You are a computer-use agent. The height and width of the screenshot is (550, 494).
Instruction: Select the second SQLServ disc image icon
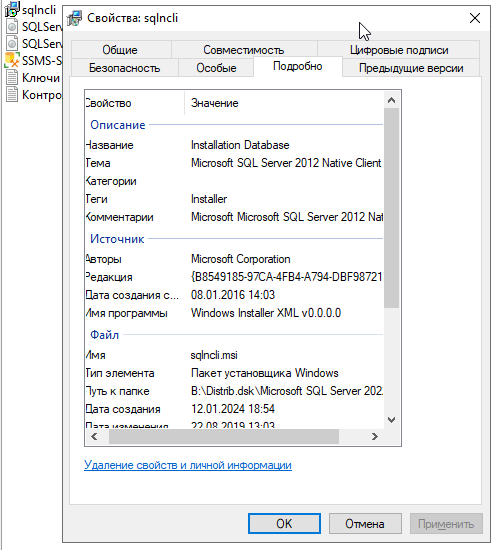click(12, 43)
